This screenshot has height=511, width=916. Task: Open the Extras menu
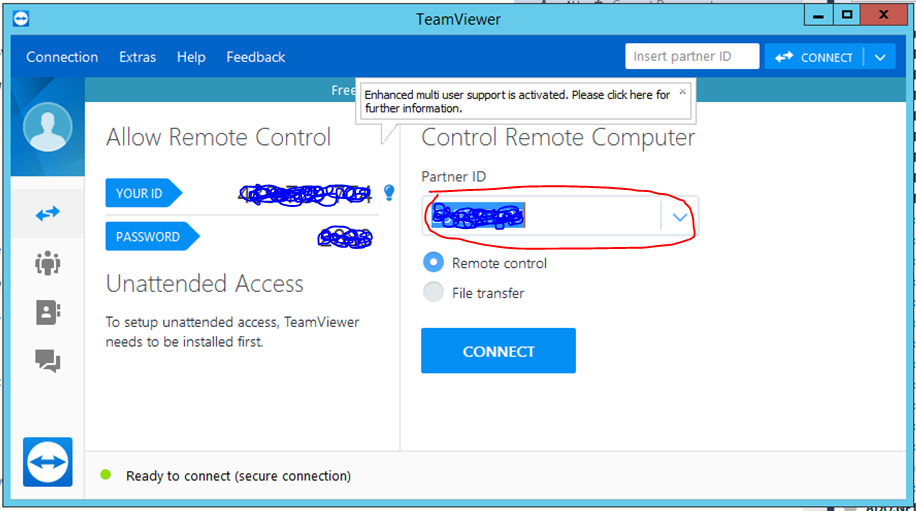point(137,57)
